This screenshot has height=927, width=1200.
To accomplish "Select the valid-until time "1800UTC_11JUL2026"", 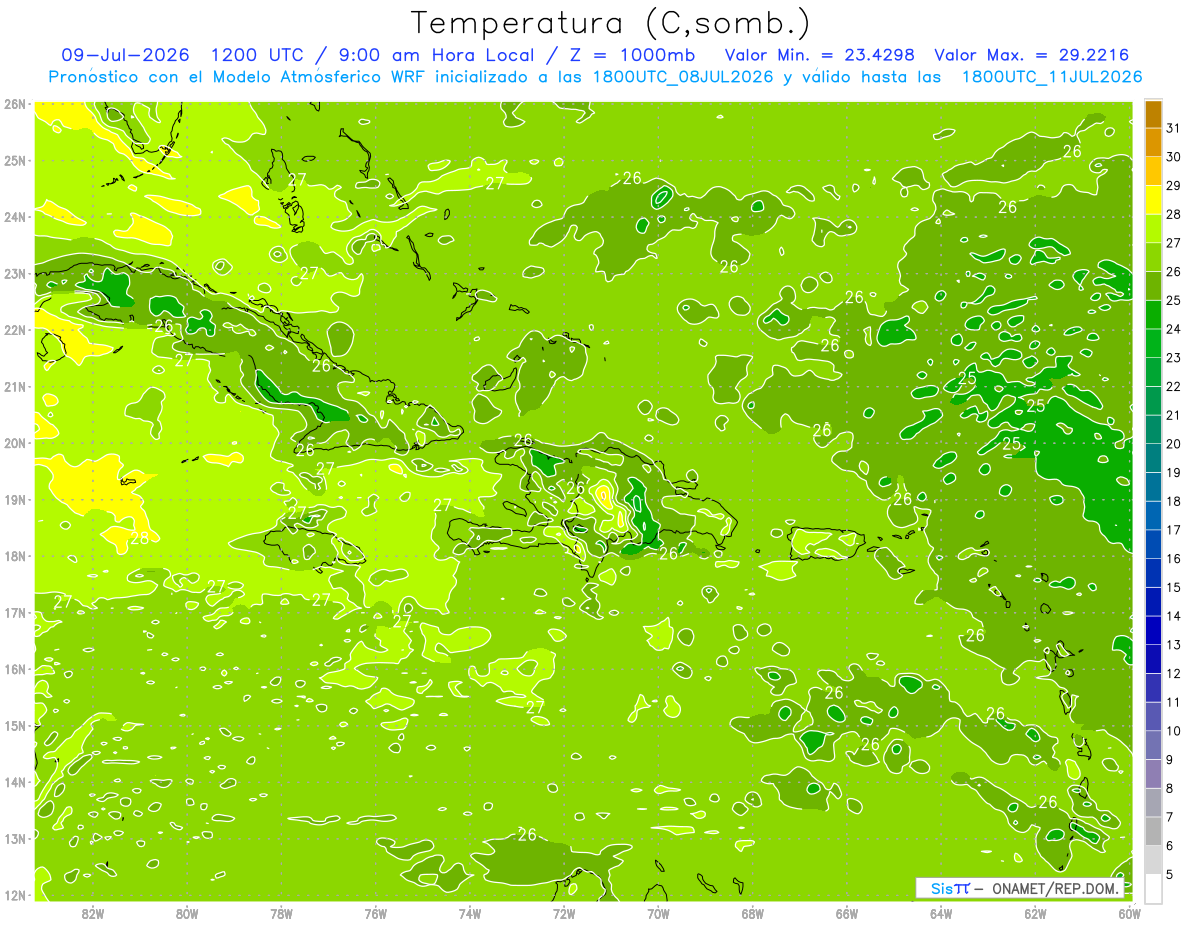I will click(x=1052, y=76).
